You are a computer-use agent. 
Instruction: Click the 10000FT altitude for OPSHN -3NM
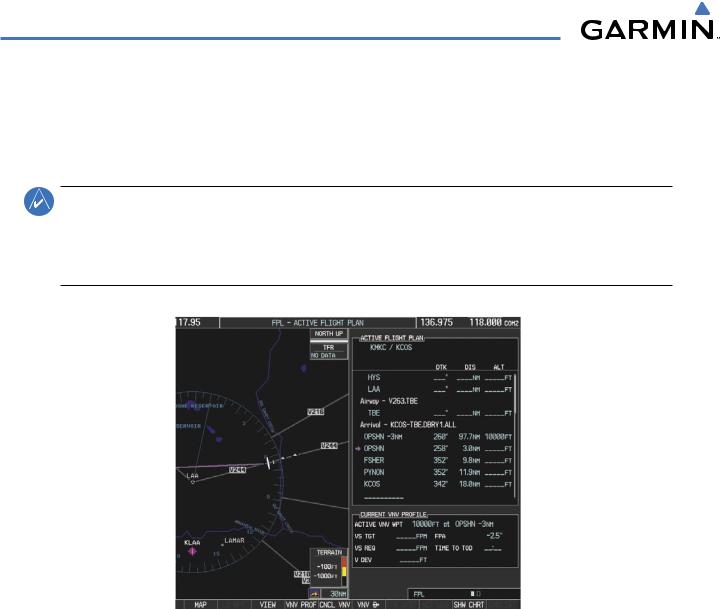(498, 437)
